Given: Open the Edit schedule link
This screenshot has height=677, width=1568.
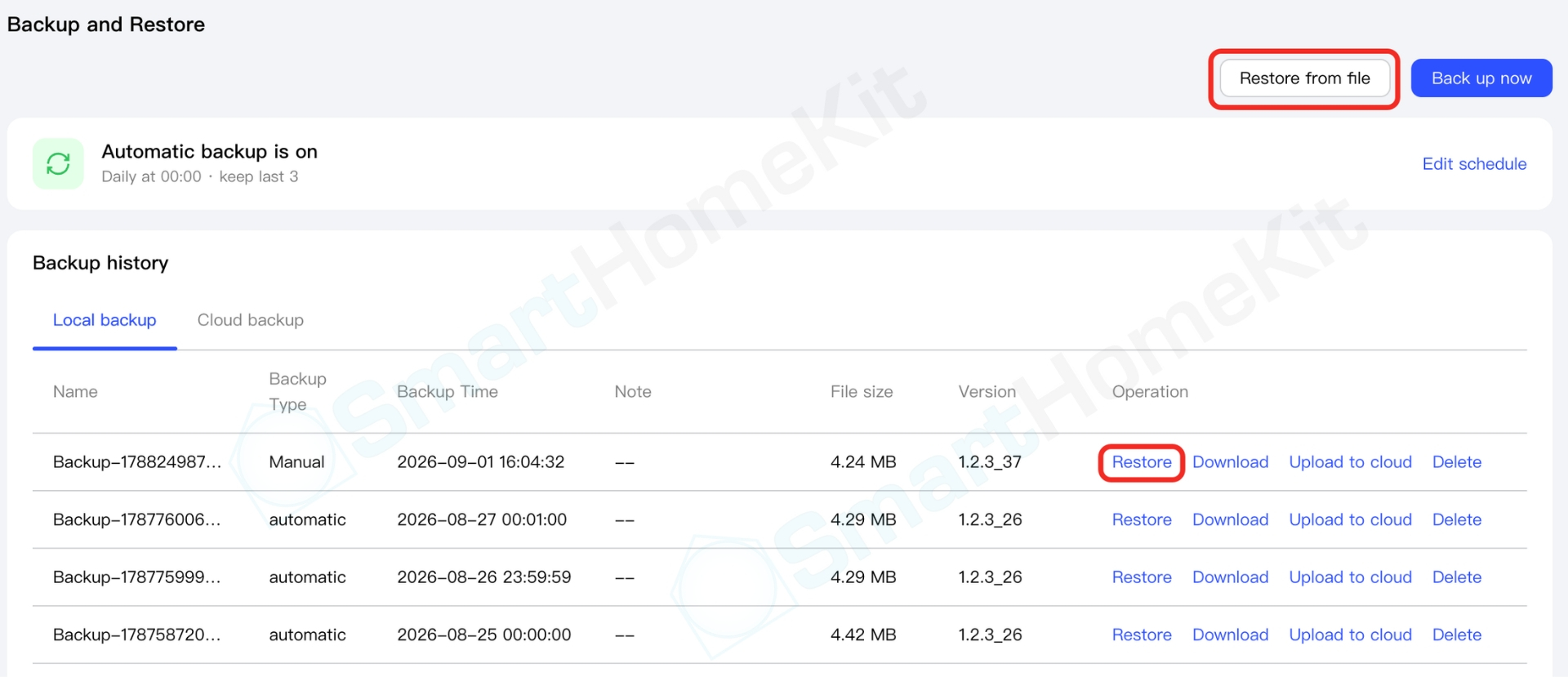Looking at the screenshot, I should (x=1474, y=163).
